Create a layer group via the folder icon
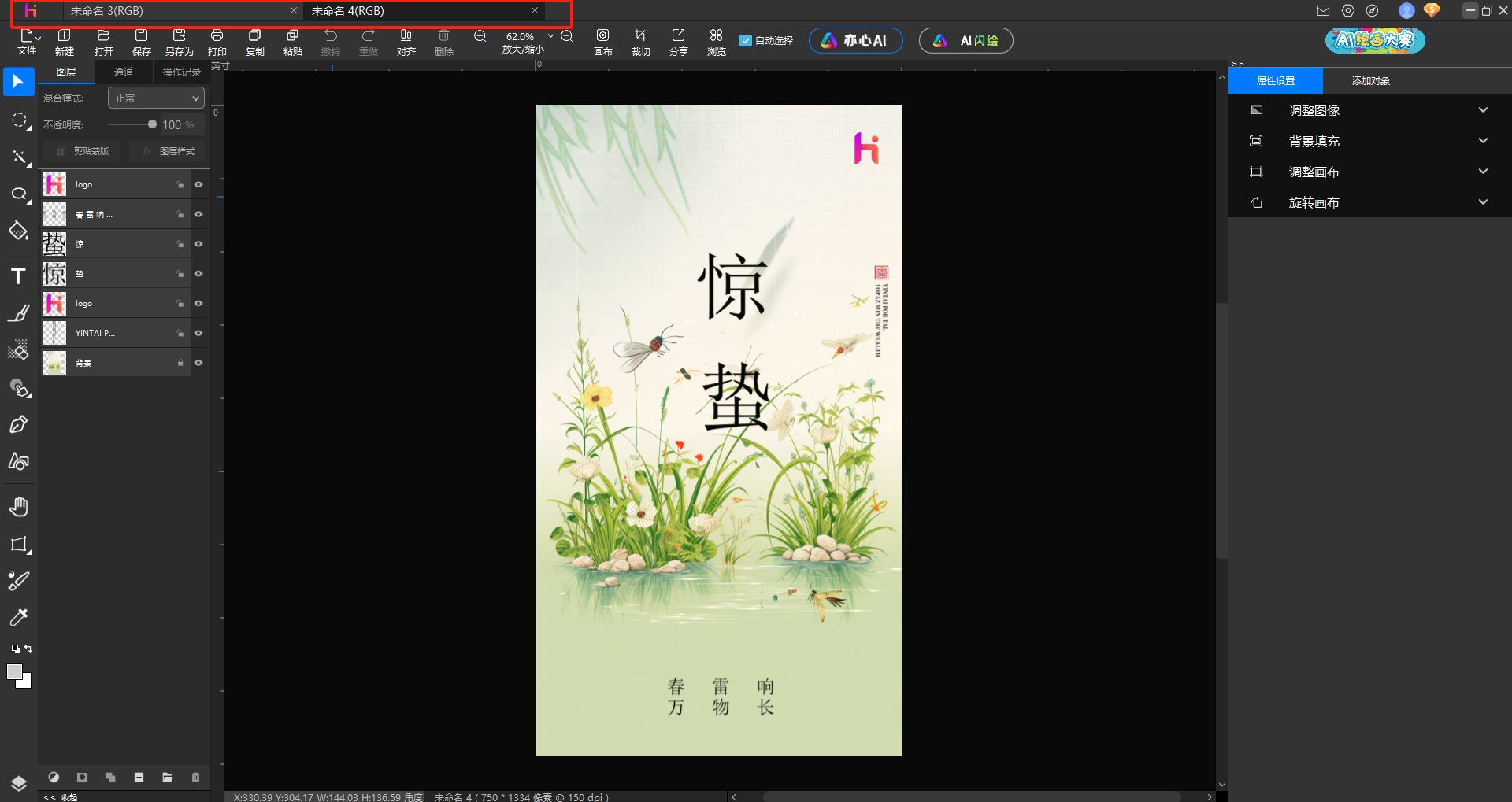This screenshot has width=1512, height=802. coord(167,777)
